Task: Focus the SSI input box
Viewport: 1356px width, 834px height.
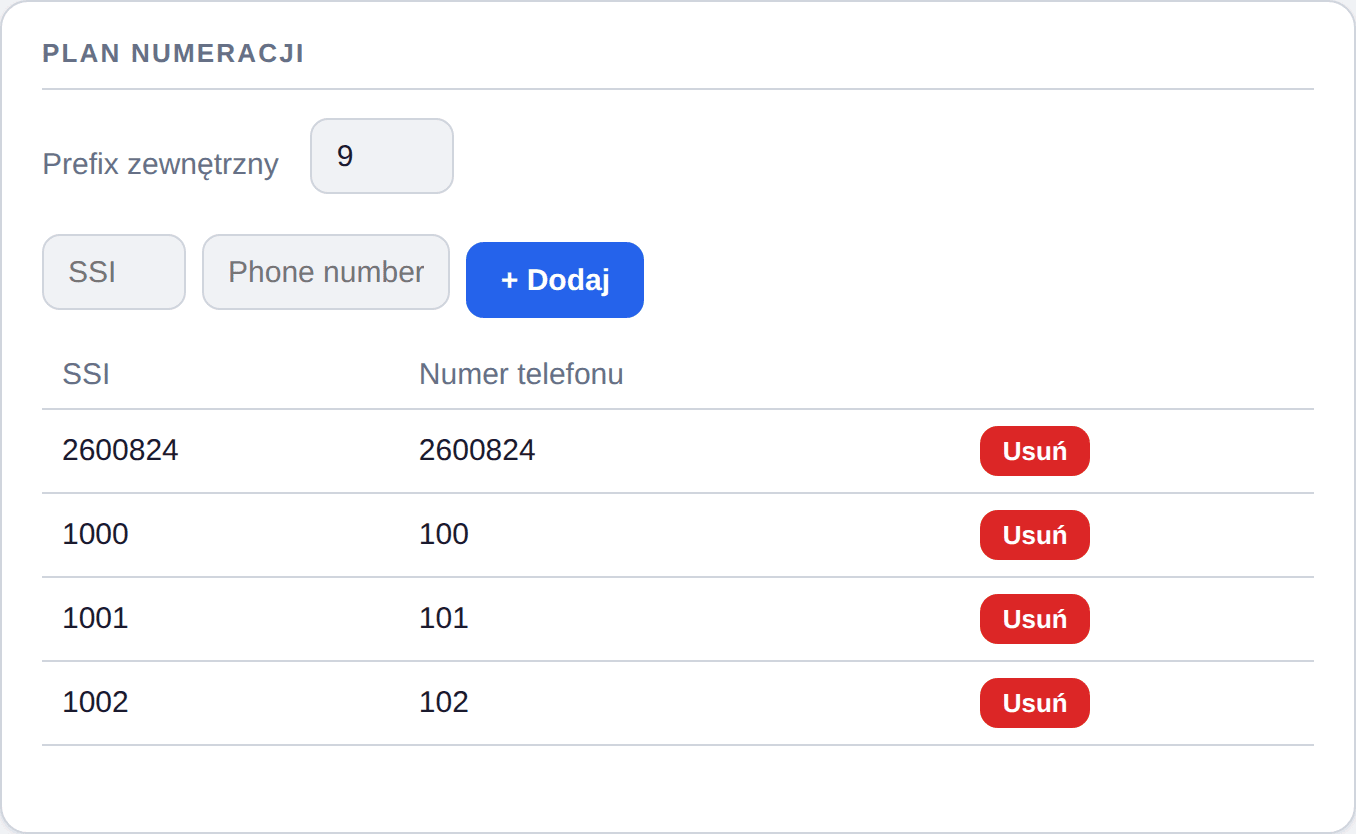Action: [x=114, y=272]
